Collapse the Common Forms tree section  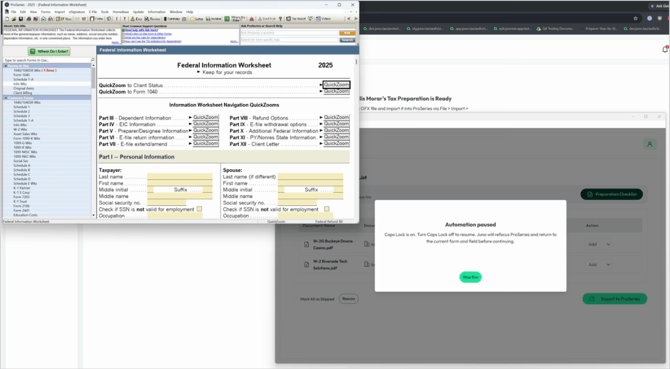pyautogui.click(x=6, y=98)
